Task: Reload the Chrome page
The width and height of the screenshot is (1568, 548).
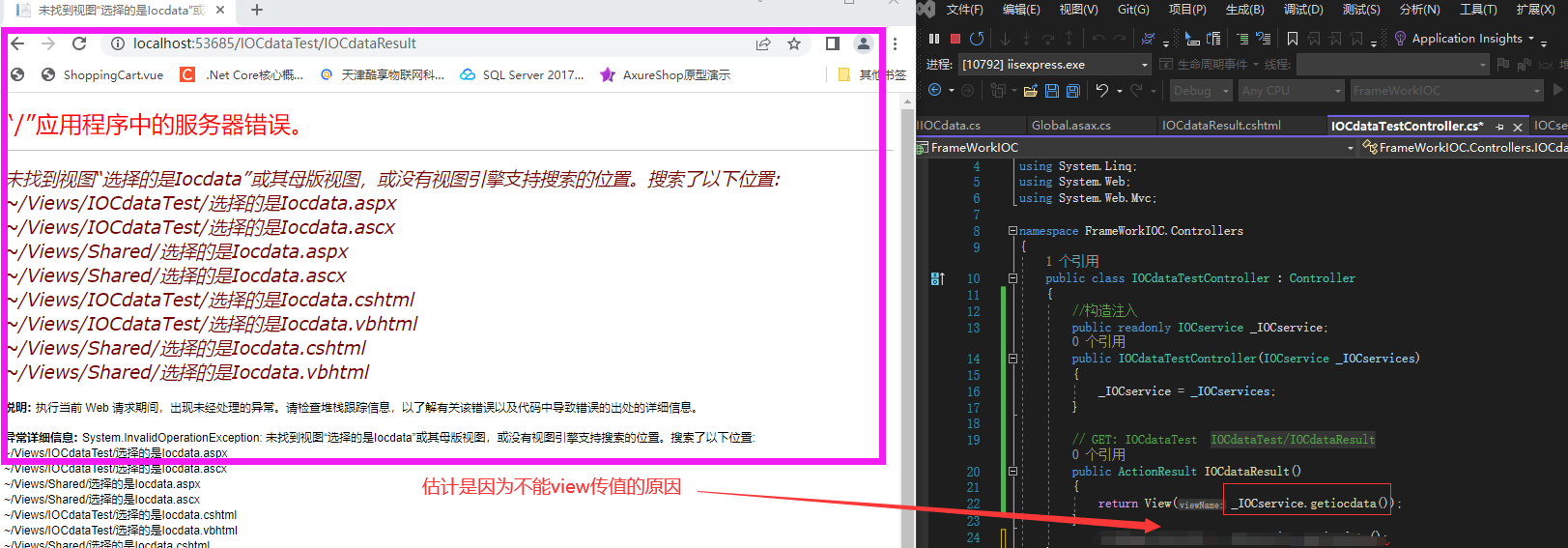Action: 79,43
